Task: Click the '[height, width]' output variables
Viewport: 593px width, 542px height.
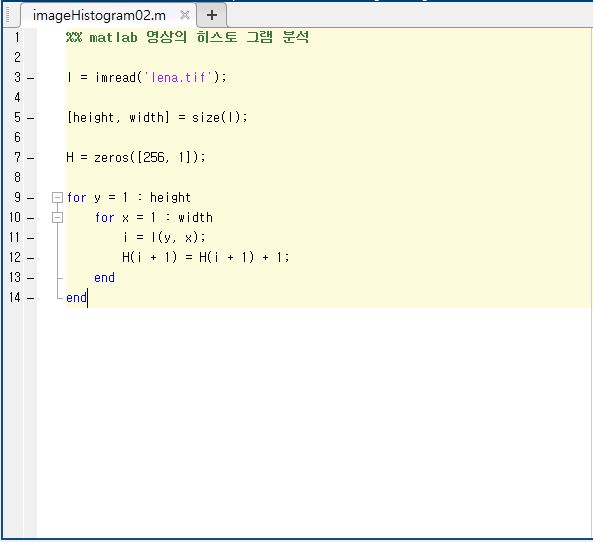Action: [x=118, y=117]
